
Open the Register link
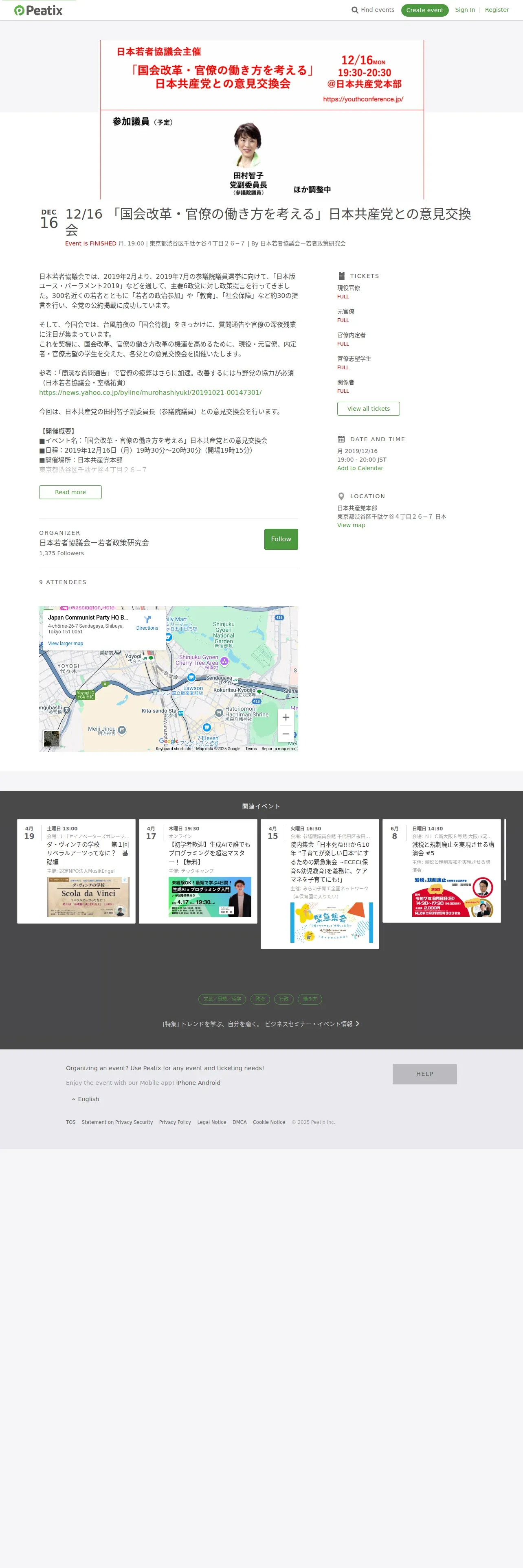pos(497,10)
